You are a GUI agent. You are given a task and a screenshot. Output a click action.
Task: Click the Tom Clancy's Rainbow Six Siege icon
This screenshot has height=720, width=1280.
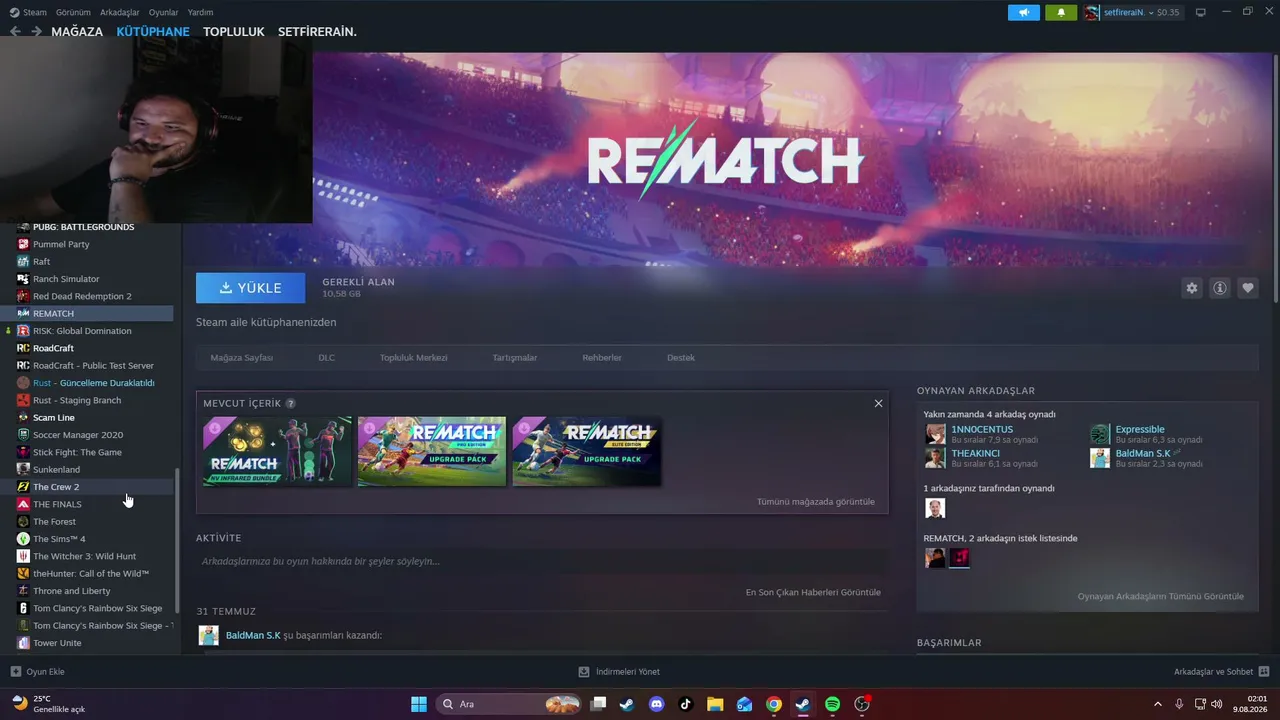[23, 608]
